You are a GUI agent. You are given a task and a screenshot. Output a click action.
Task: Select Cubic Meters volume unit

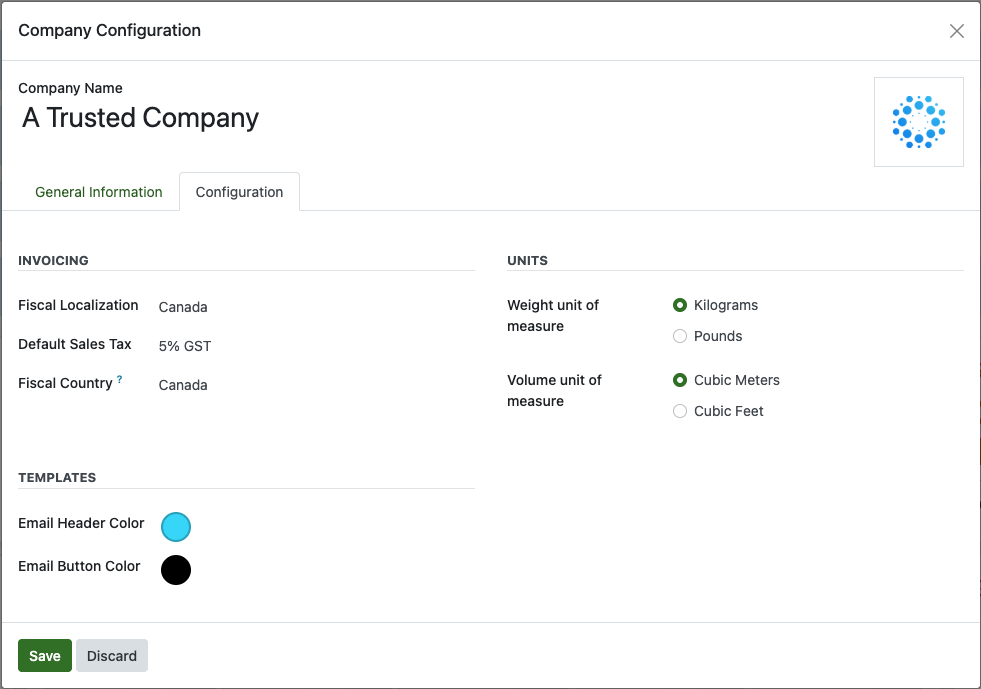[x=680, y=380]
